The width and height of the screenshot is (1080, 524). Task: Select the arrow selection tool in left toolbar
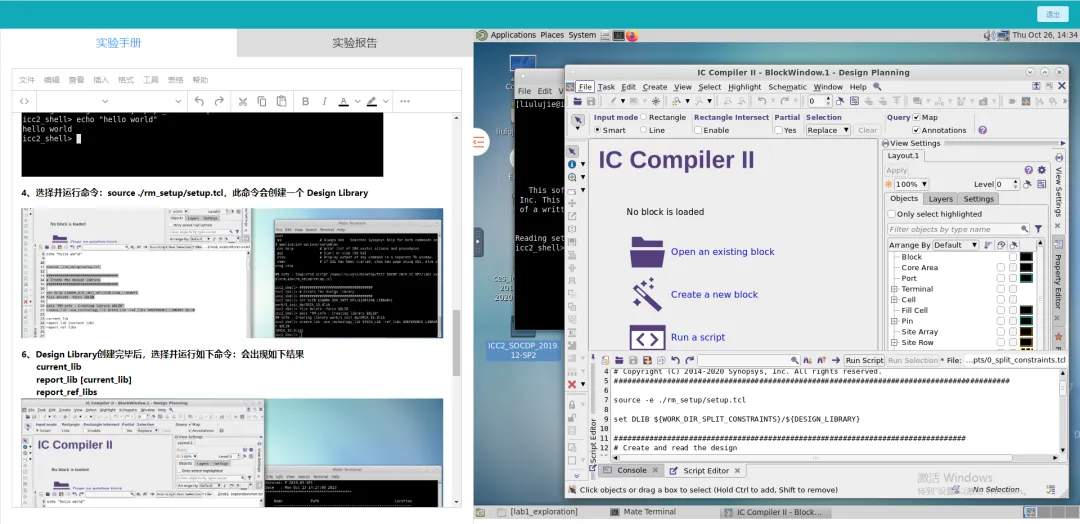[x=572, y=151]
